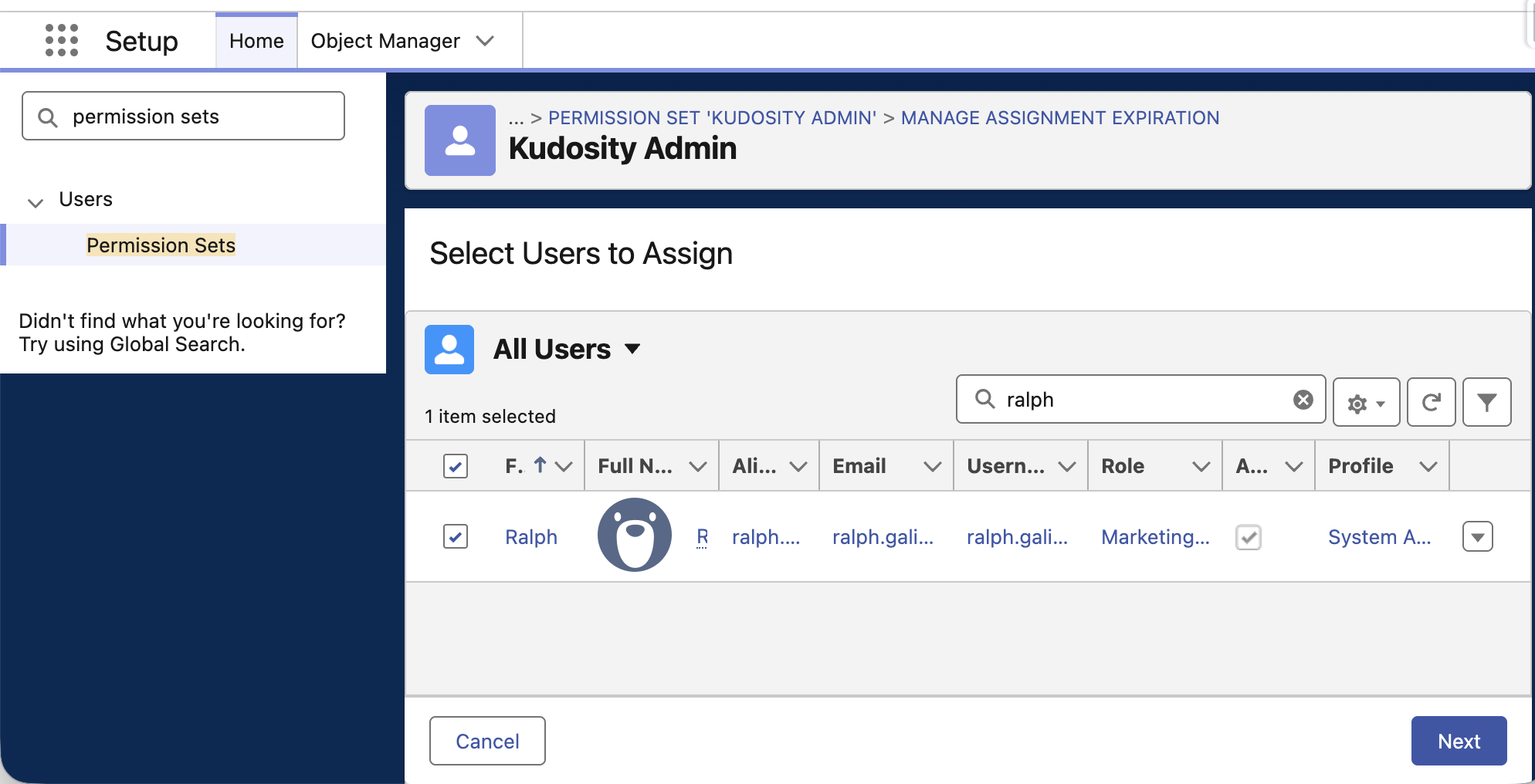Focus the Quick Find permission sets field
This screenshot has height=784, width=1535.
point(183,116)
